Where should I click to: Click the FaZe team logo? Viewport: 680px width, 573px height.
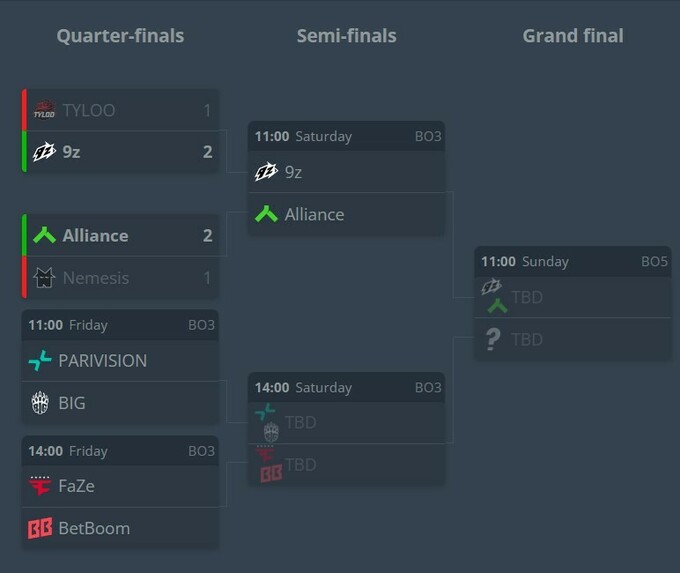point(40,486)
